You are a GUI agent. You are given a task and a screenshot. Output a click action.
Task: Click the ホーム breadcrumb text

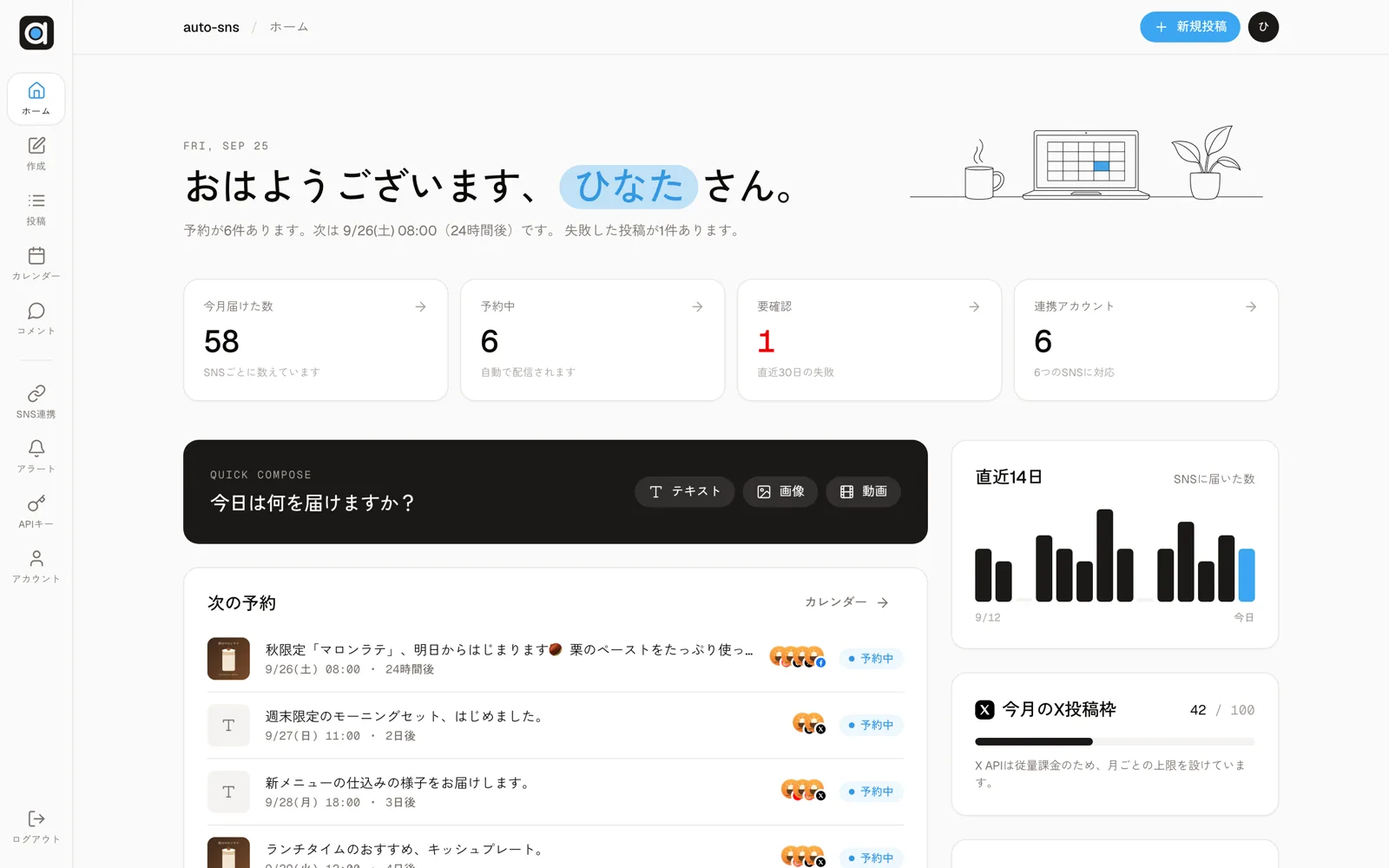(x=289, y=27)
